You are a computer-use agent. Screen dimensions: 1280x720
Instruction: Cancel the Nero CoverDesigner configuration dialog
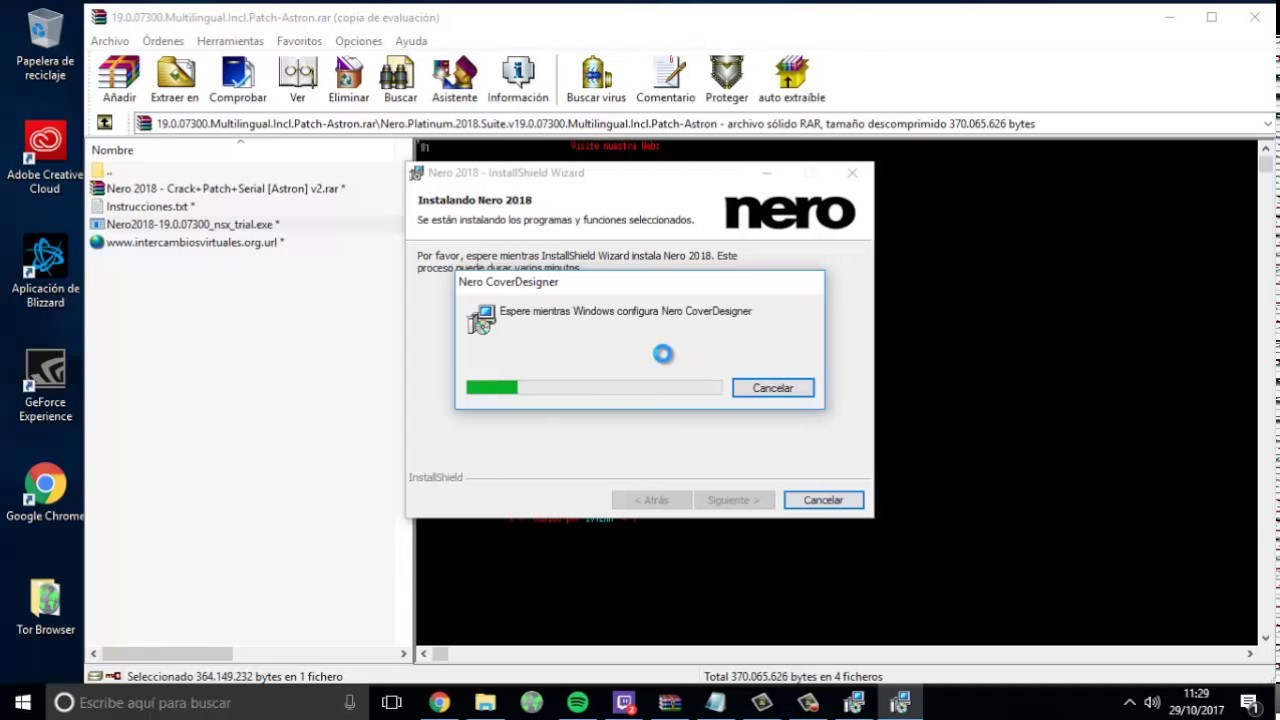point(773,388)
